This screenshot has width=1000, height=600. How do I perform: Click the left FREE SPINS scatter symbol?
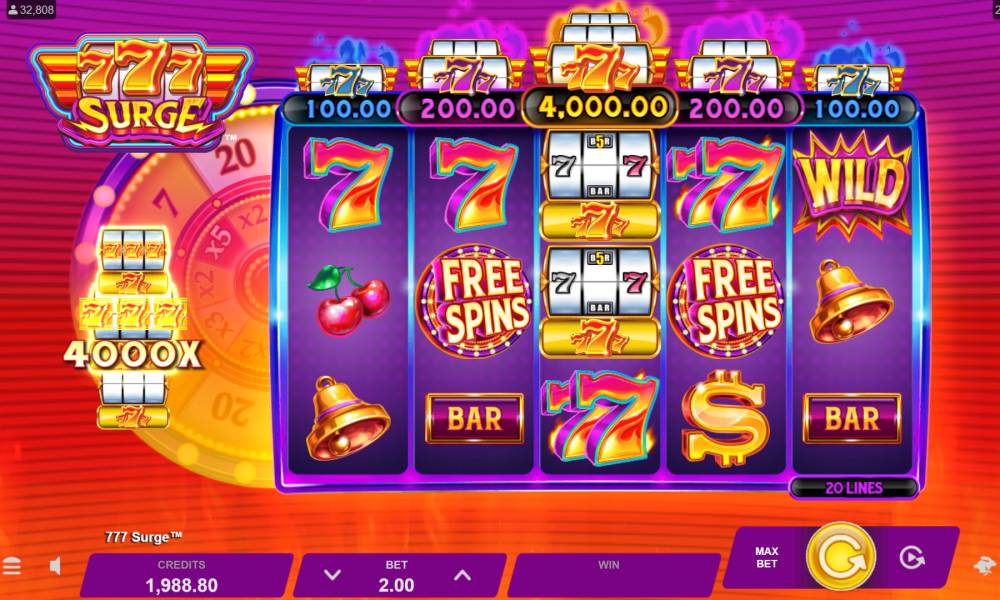click(x=474, y=300)
